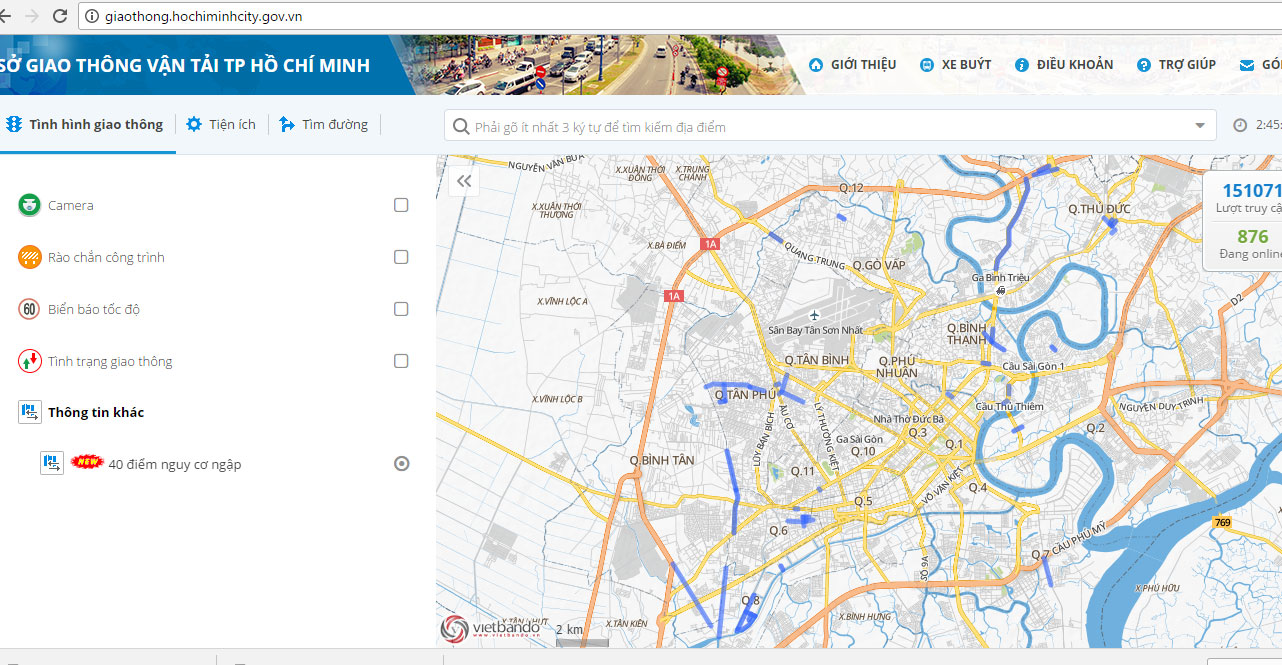Tick the Rào chắn công trình checkbox

click(x=401, y=257)
